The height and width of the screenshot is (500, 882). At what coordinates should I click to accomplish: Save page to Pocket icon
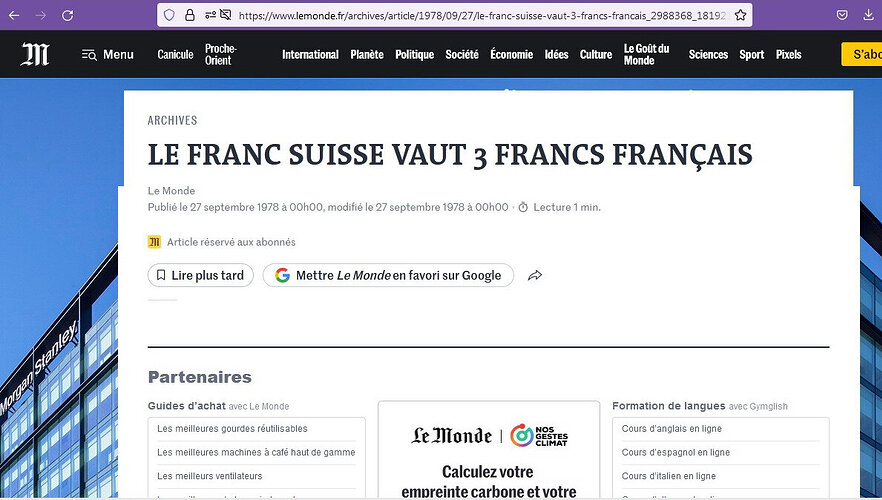point(842,15)
